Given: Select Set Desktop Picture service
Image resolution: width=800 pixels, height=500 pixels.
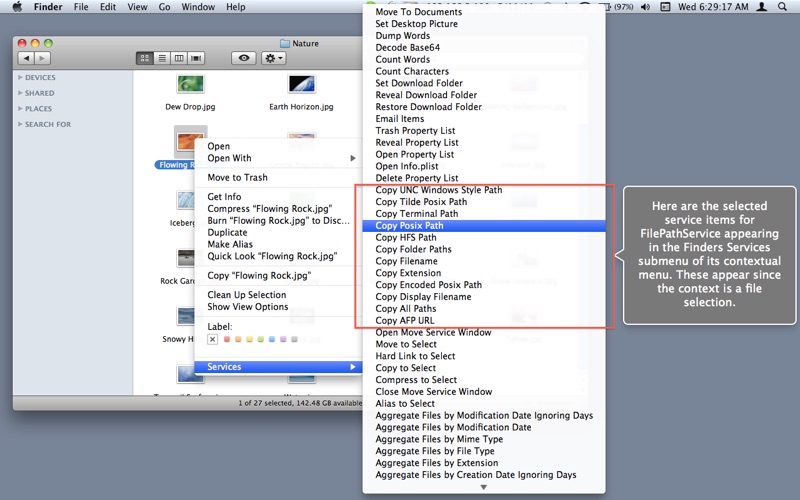Looking at the screenshot, I should point(484,24).
